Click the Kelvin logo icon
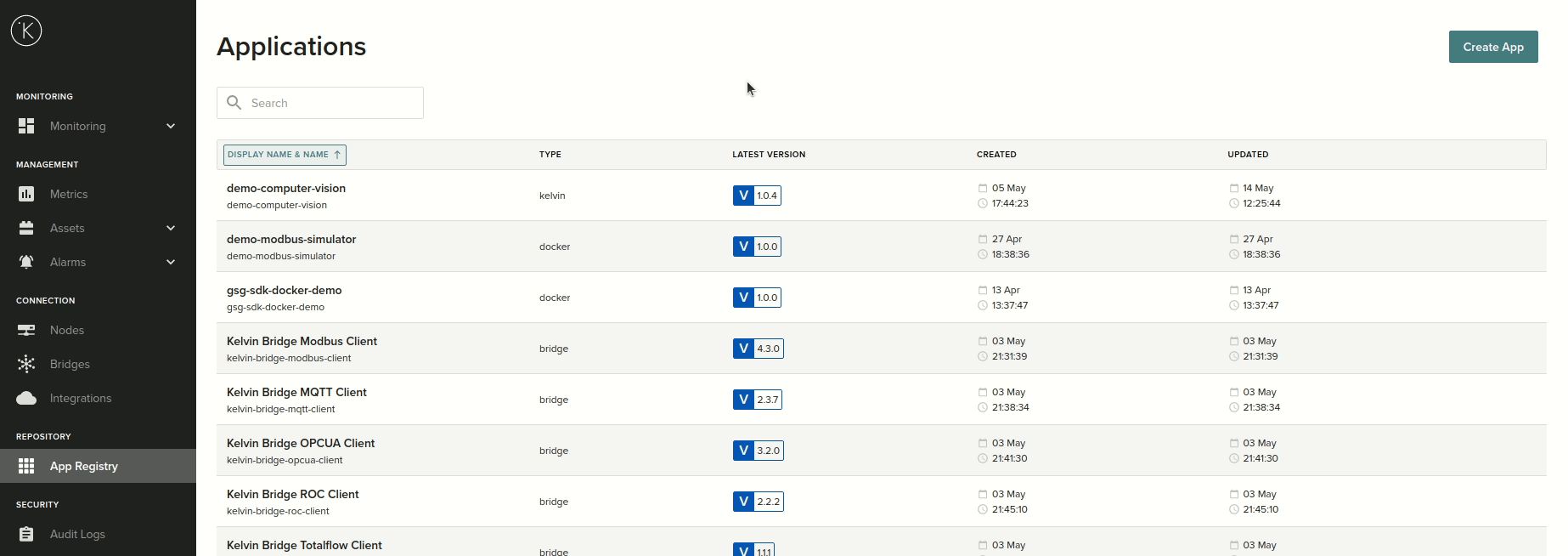The image size is (1568, 556). point(26,31)
